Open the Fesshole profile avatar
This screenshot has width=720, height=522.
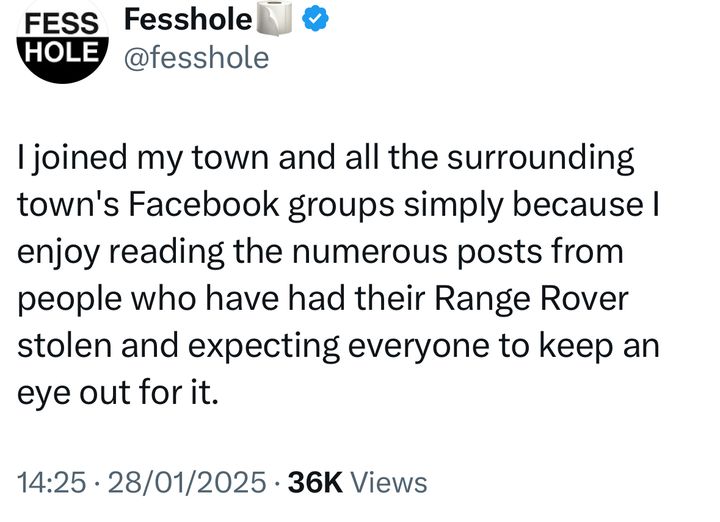tap(62, 40)
